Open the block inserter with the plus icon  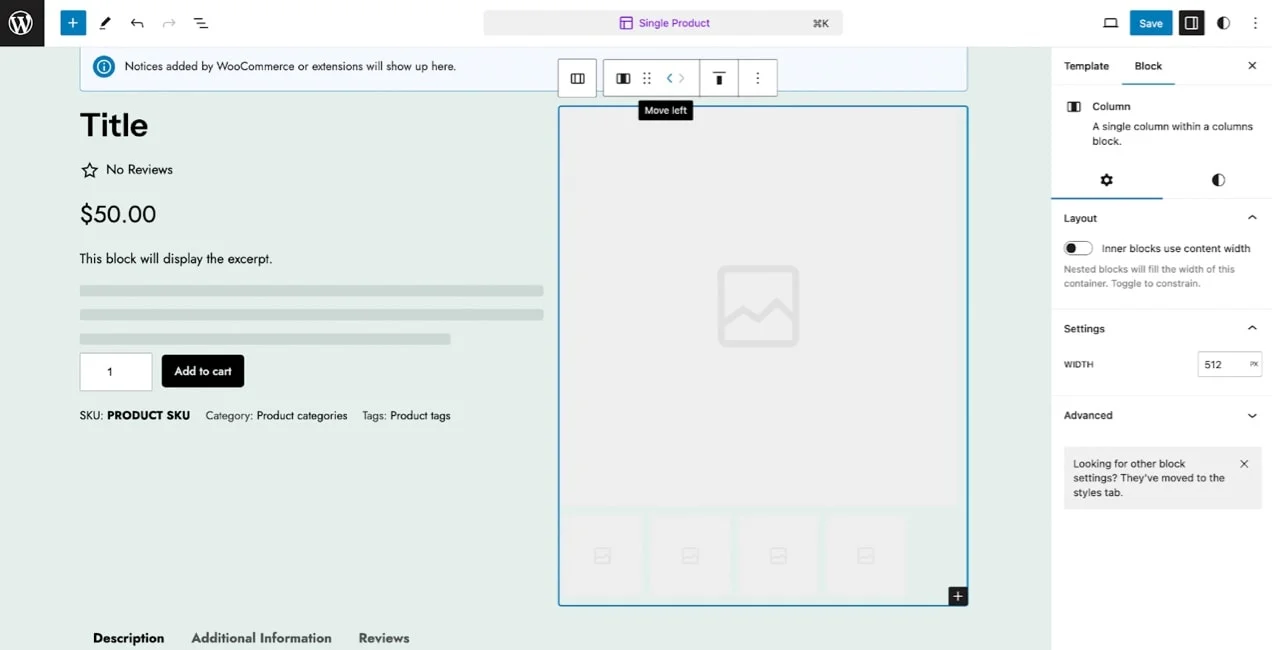tap(72, 22)
